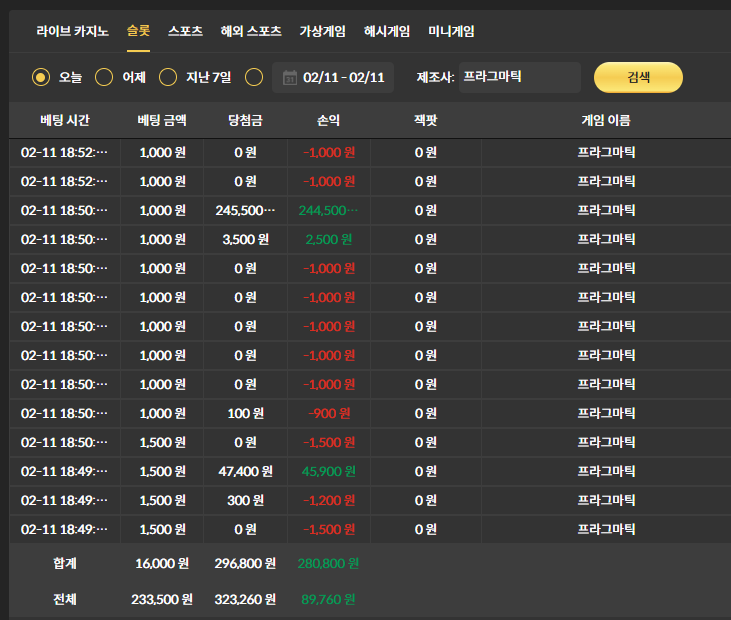Click the red -1,200 원 loss value
Screen dimensions: 731x620
[329, 501]
